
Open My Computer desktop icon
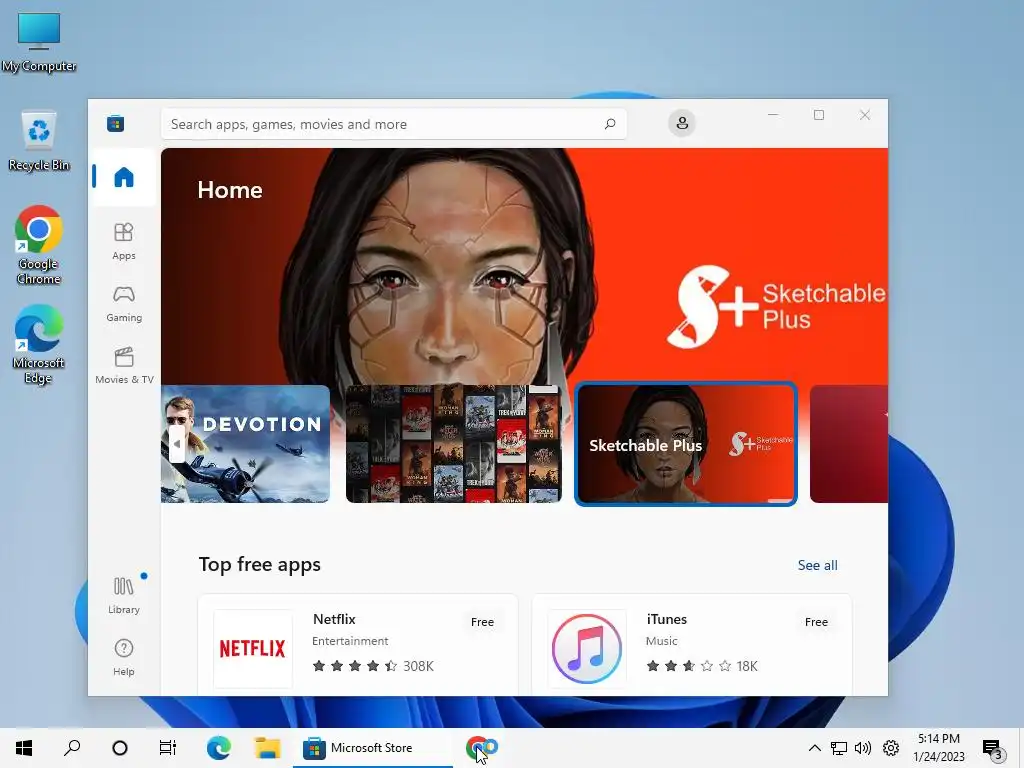[39, 42]
